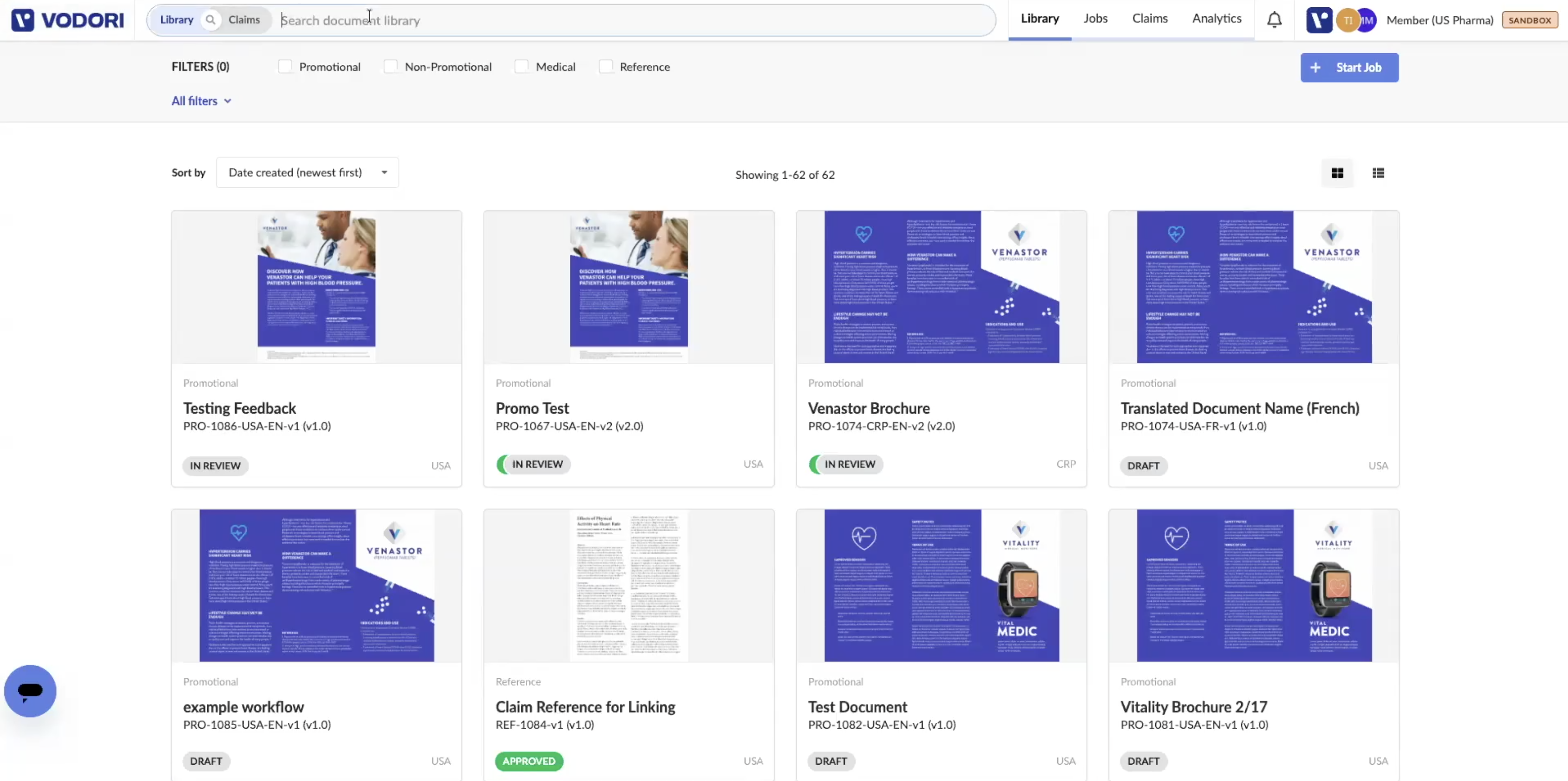The width and height of the screenshot is (1568, 781).
Task: Open the chat support bubble
Action: [30, 690]
